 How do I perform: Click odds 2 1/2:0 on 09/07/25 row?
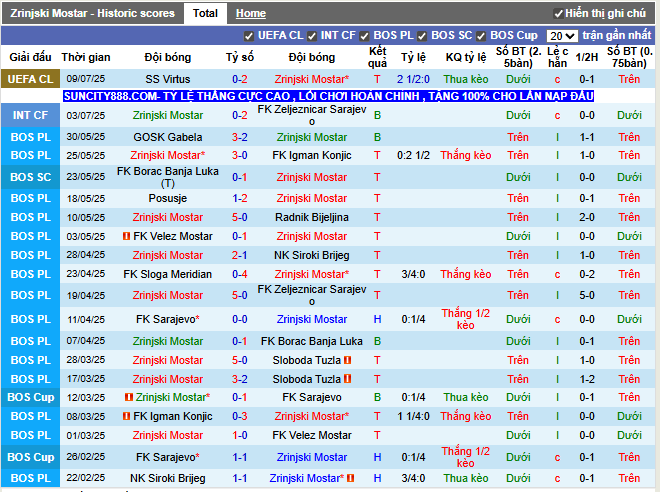click(413, 79)
